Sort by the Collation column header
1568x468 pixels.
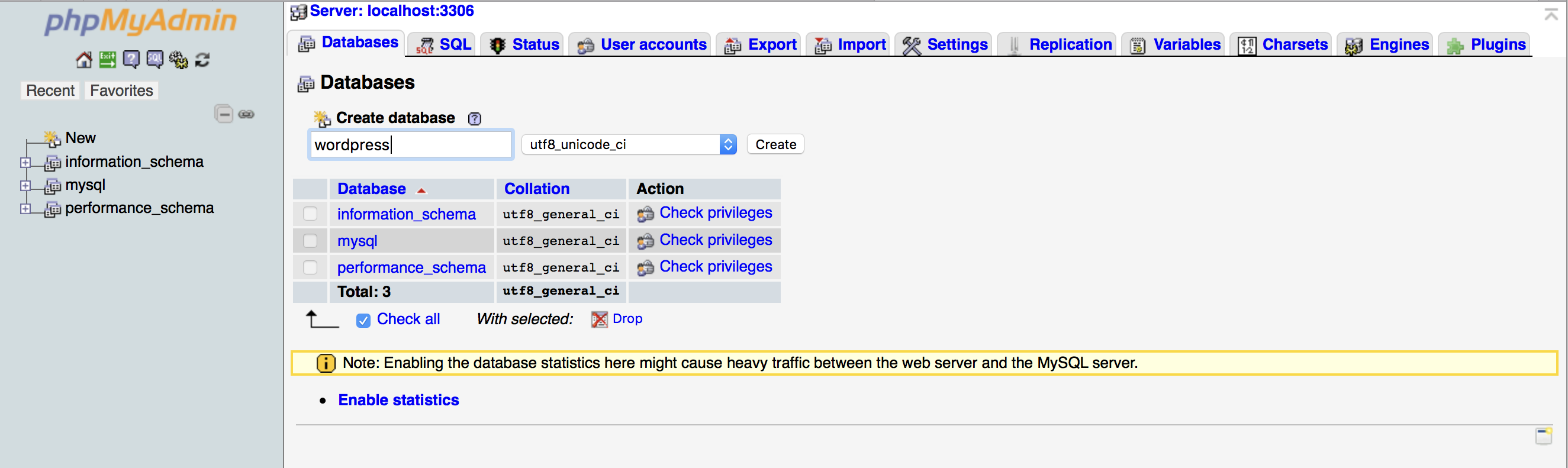537,189
